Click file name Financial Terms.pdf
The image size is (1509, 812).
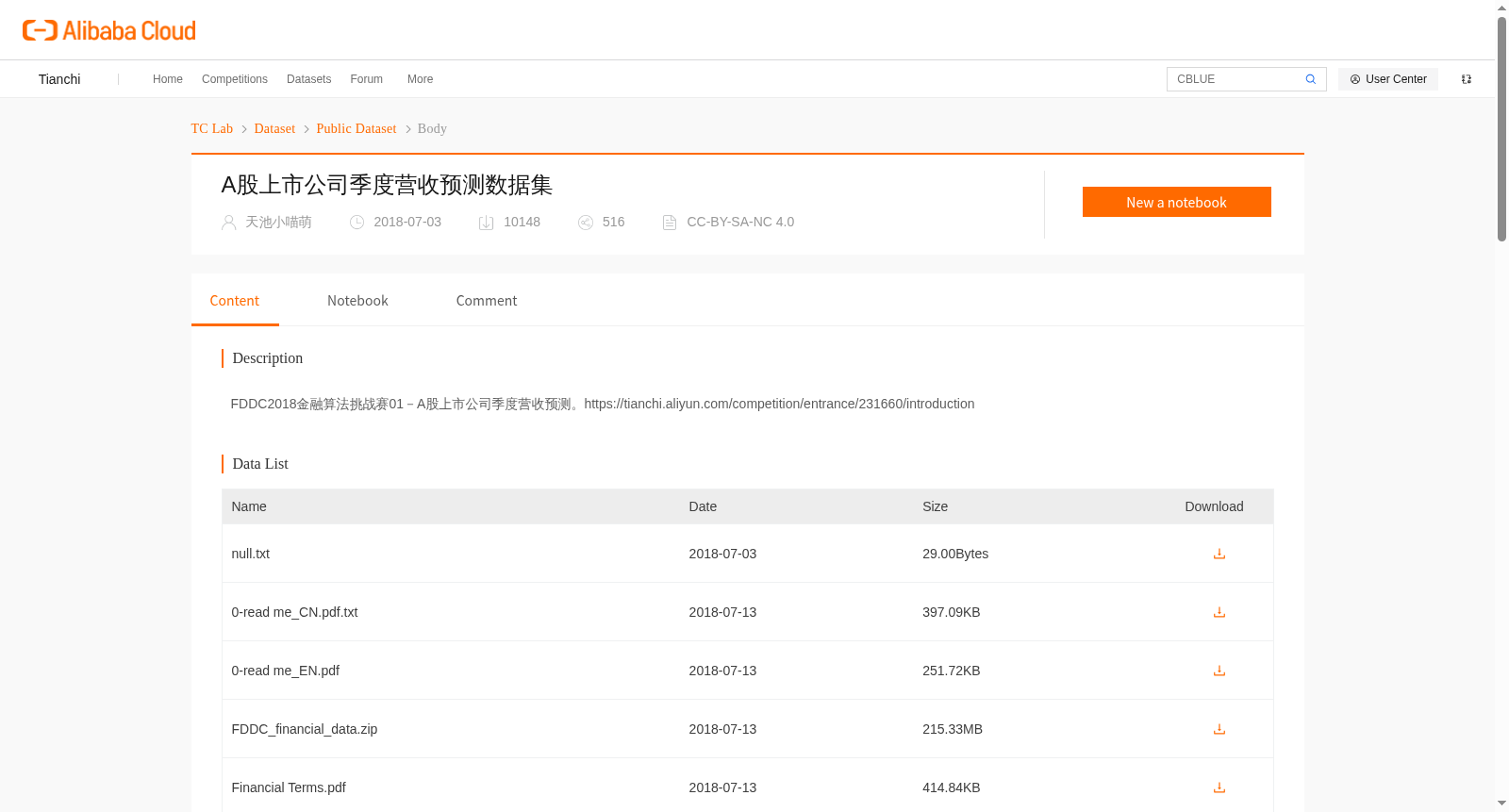289,787
